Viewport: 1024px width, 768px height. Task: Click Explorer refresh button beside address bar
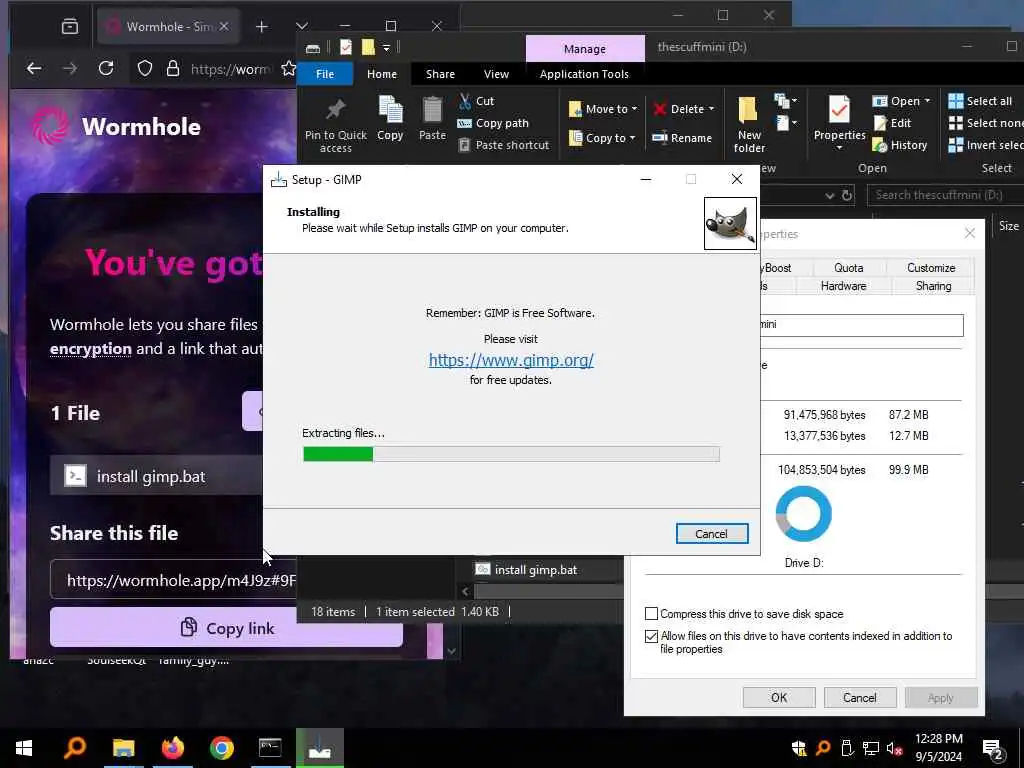tap(847, 195)
